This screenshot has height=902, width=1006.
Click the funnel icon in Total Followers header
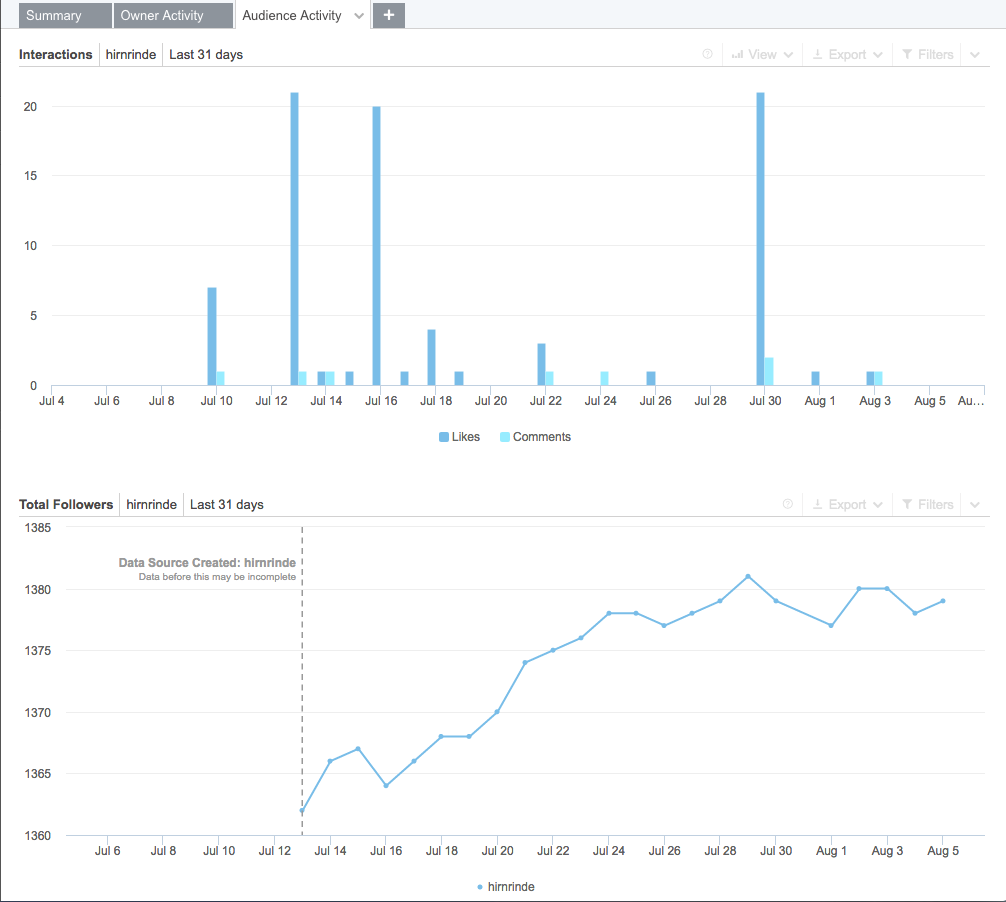click(907, 504)
